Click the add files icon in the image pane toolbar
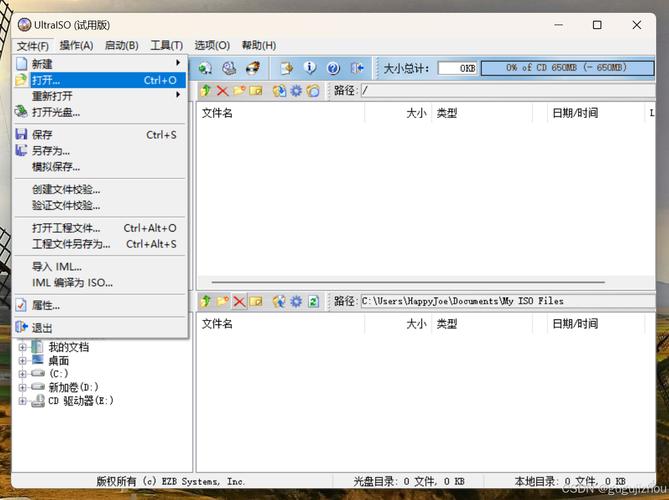The image size is (669, 500). pyautogui.click(x=279, y=90)
